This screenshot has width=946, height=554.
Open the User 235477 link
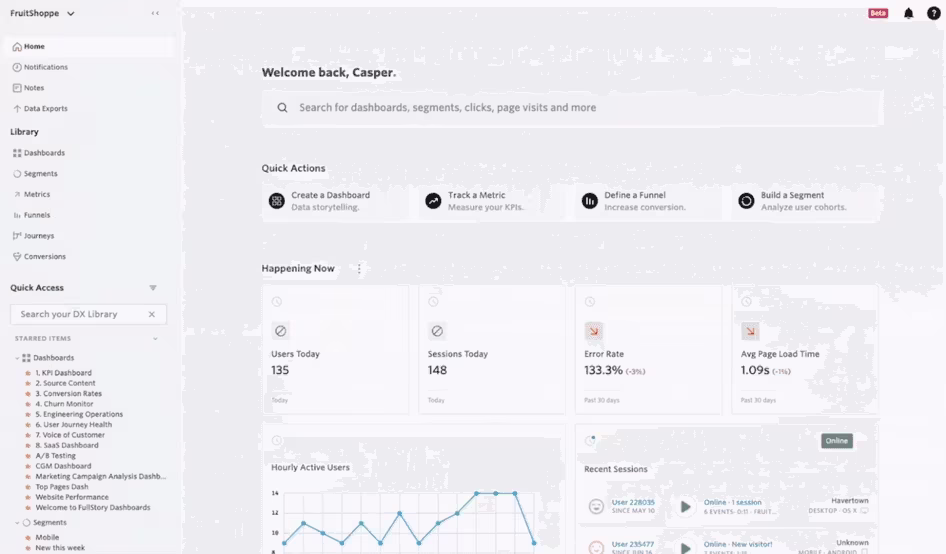pyautogui.click(x=633, y=544)
